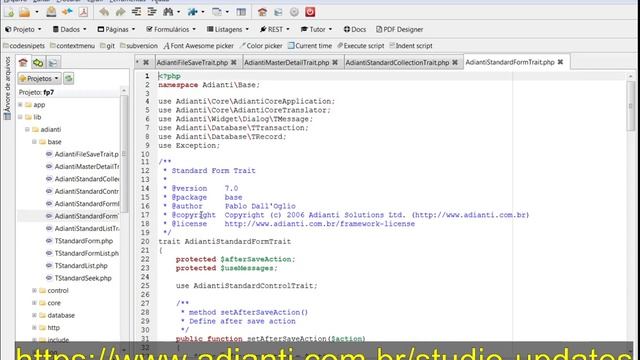Open the Color picker tool

tap(261, 46)
